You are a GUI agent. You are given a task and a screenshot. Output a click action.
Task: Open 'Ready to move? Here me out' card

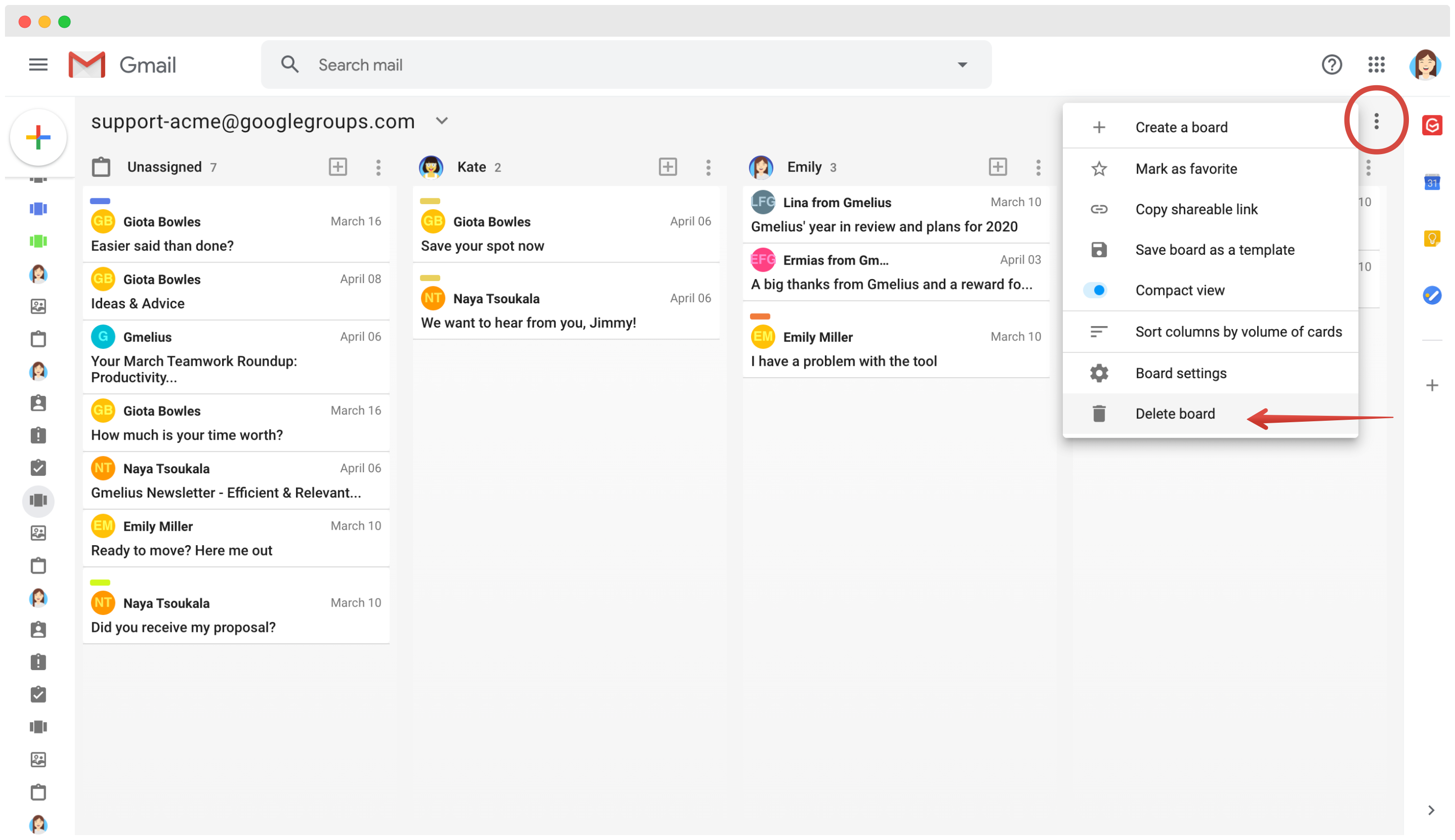pos(236,539)
